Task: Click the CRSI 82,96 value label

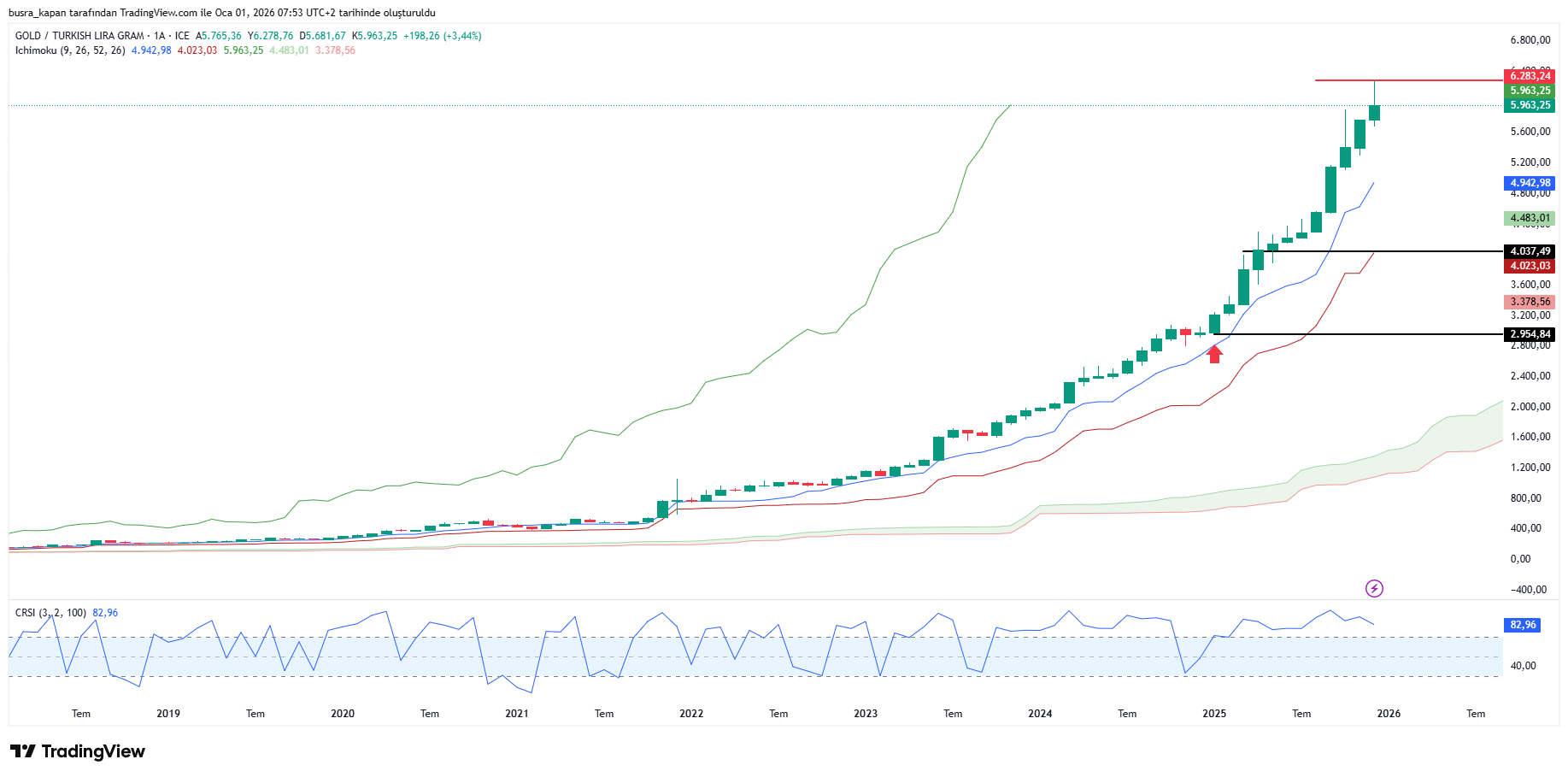Action: pos(1523,625)
